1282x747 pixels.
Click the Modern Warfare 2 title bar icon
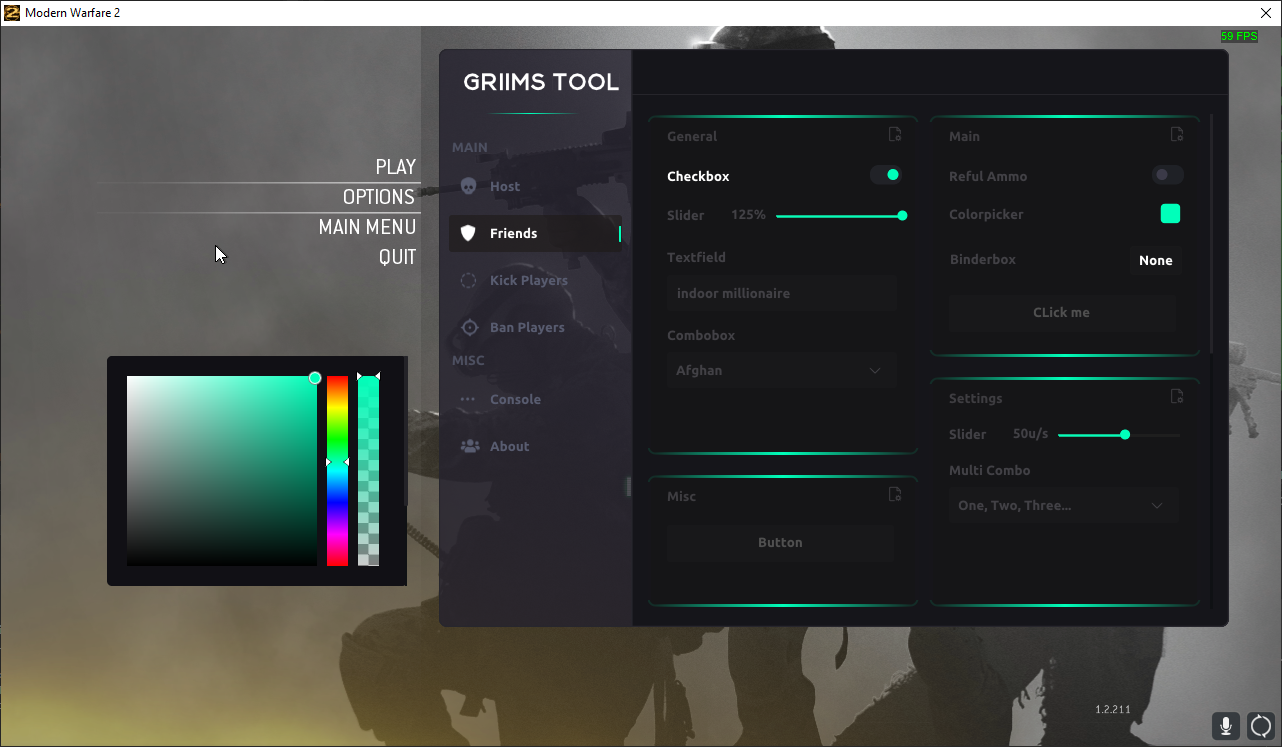click(x=12, y=13)
